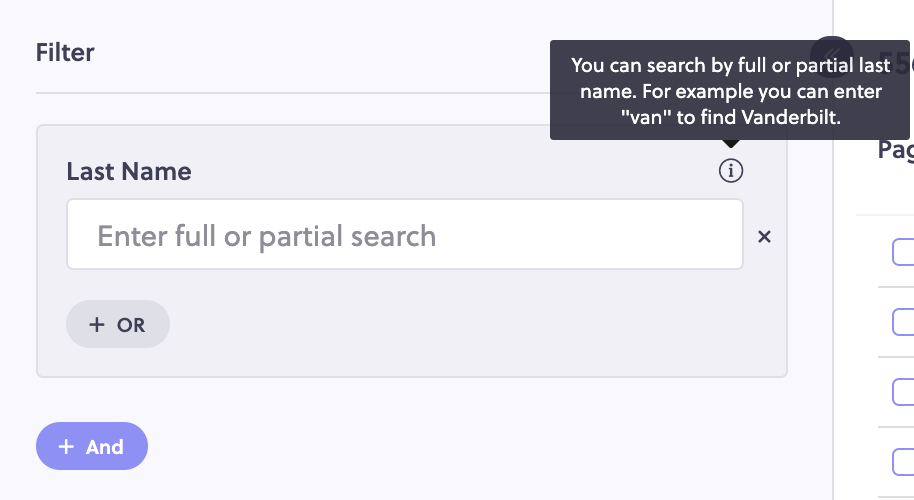Tick the fourth row checkbox in the table
The height and width of the screenshot is (500, 914).
(903, 462)
